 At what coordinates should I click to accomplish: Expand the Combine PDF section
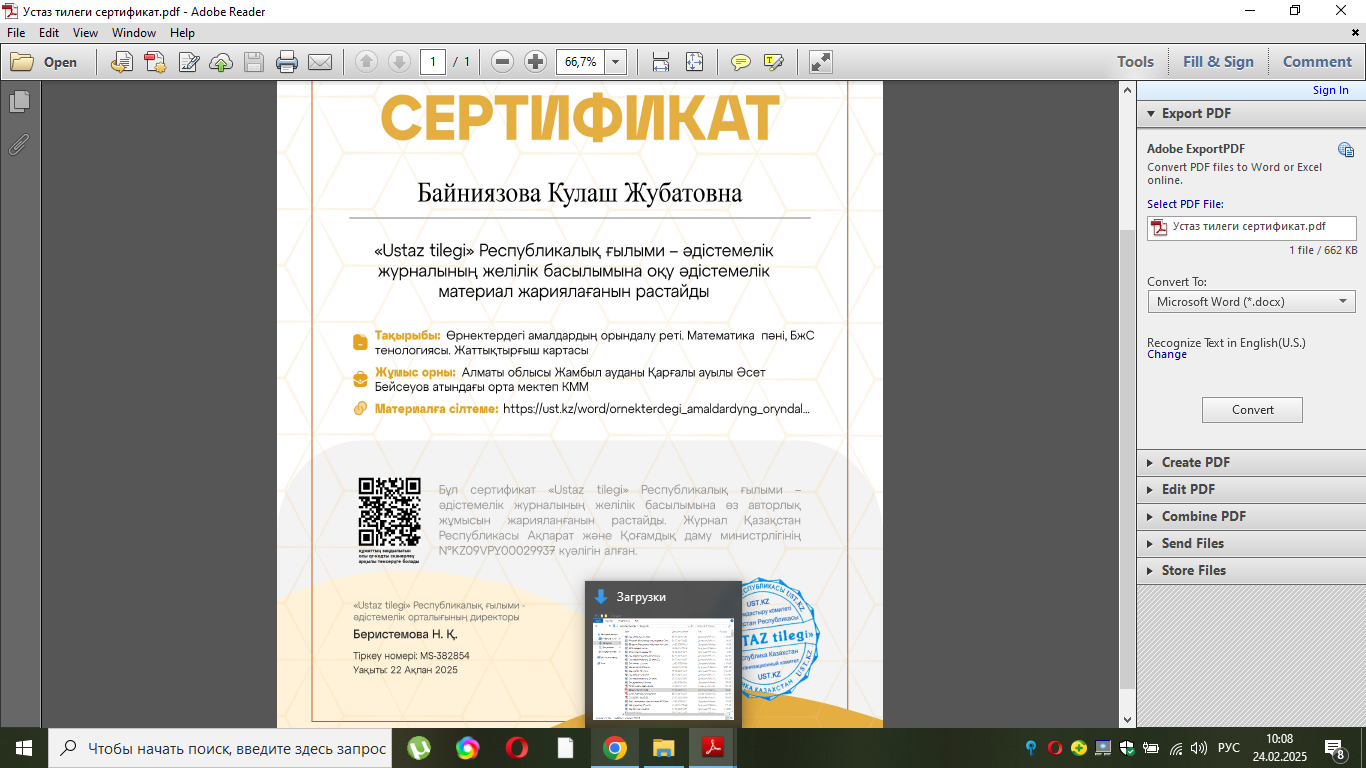[x=1203, y=516]
